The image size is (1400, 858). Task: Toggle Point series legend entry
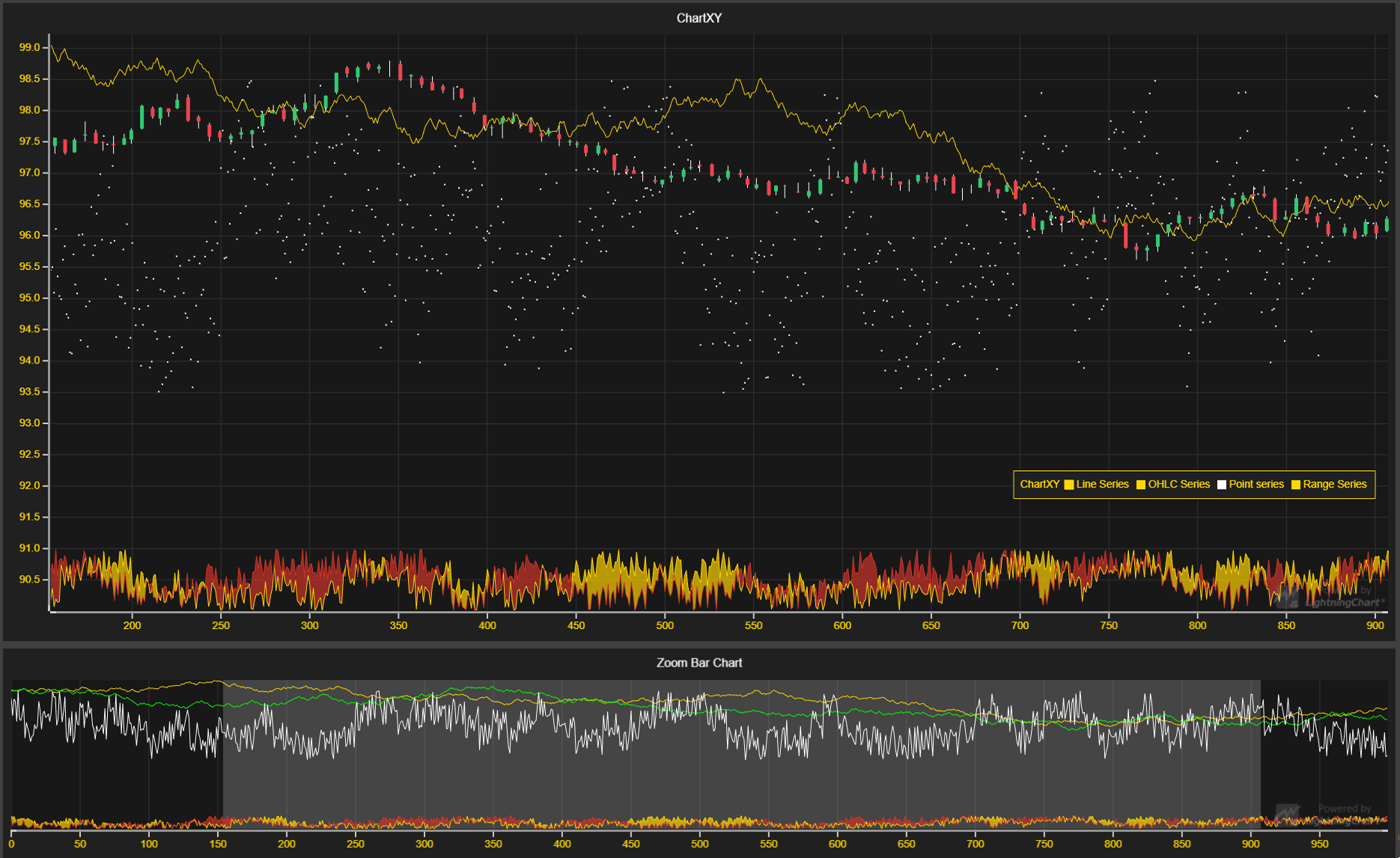pos(1250,484)
